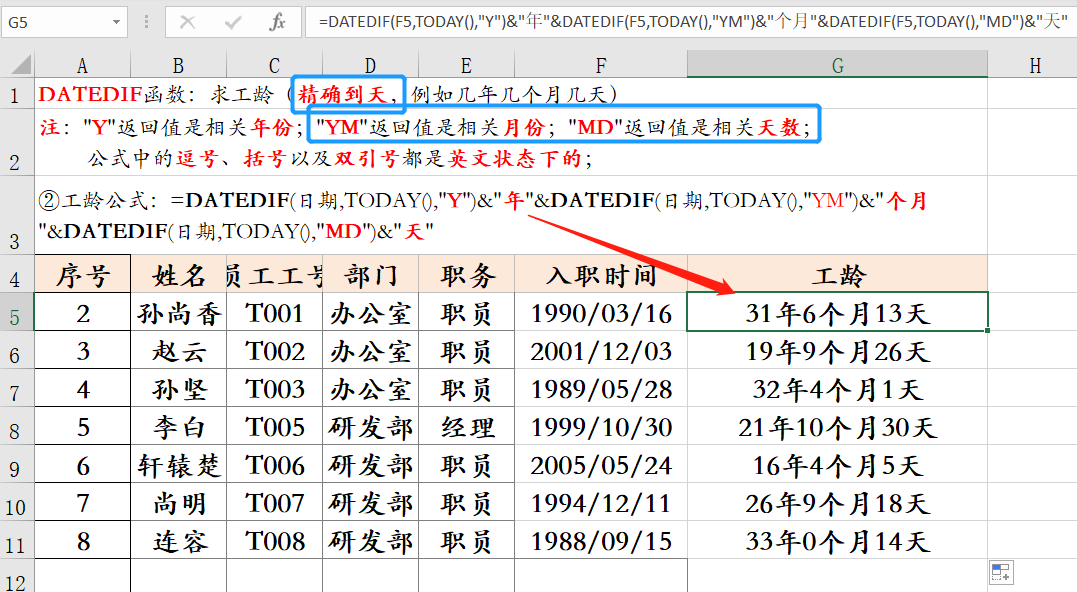
Task: Select column A header
Action: (82, 65)
